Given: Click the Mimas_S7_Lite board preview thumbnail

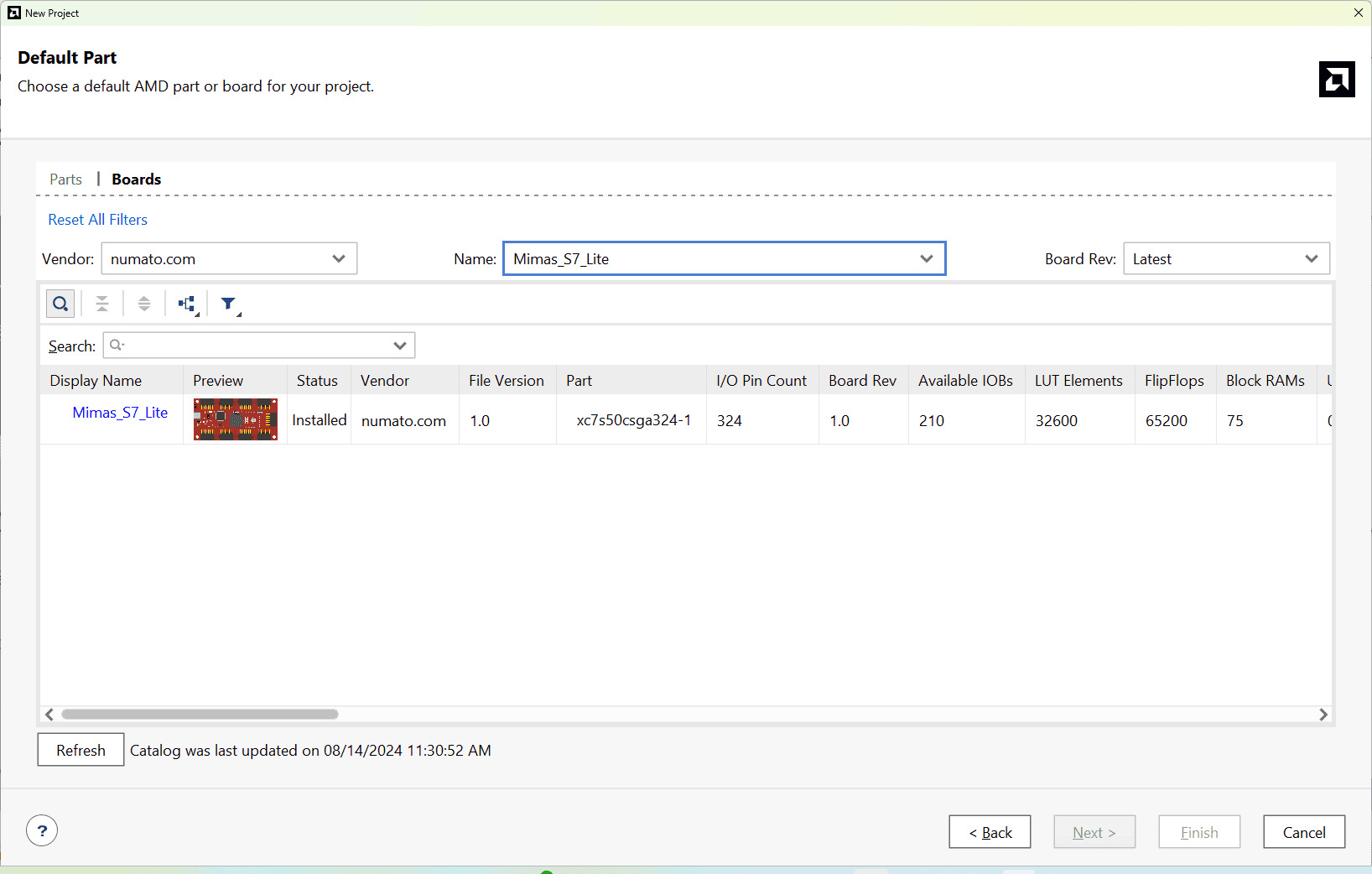Looking at the screenshot, I should [236, 419].
